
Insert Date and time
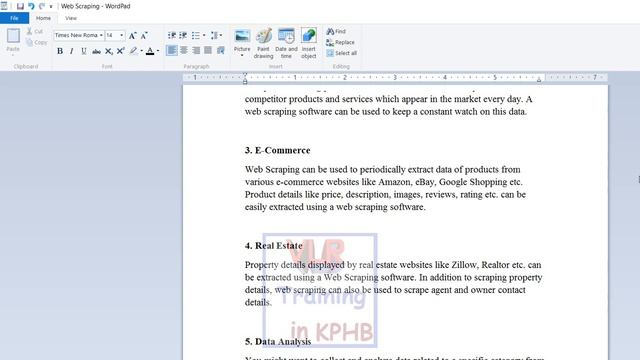pyautogui.click(x=286, y=43)
